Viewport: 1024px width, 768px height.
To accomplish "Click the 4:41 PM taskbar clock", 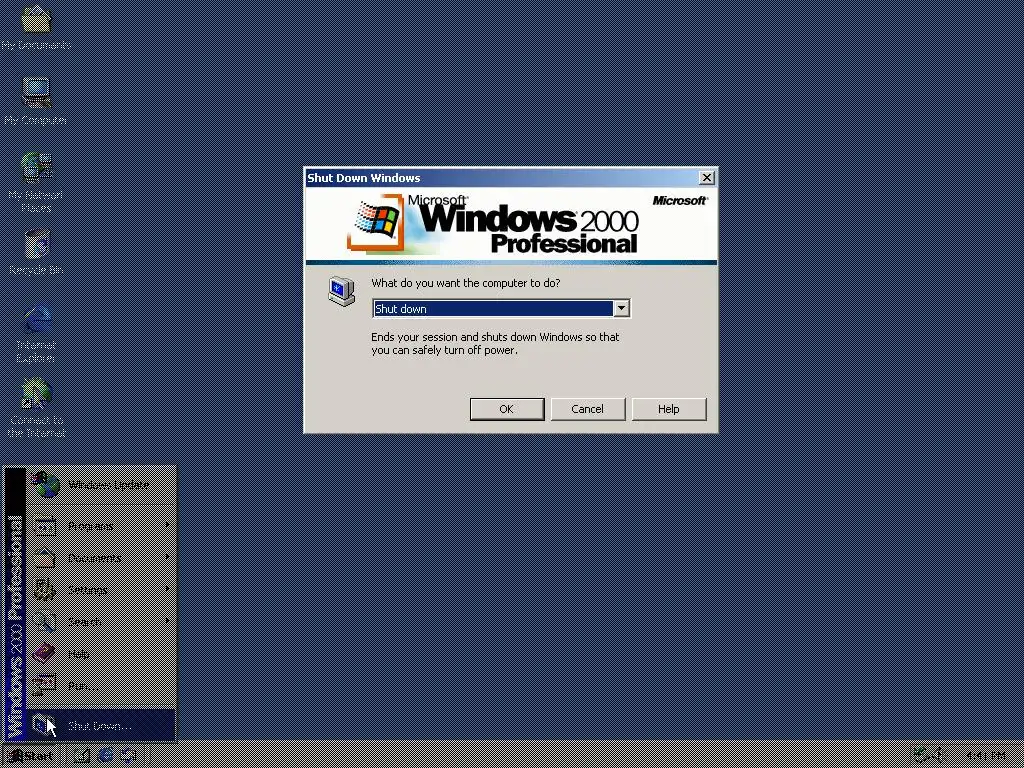I will click(985, 756).
